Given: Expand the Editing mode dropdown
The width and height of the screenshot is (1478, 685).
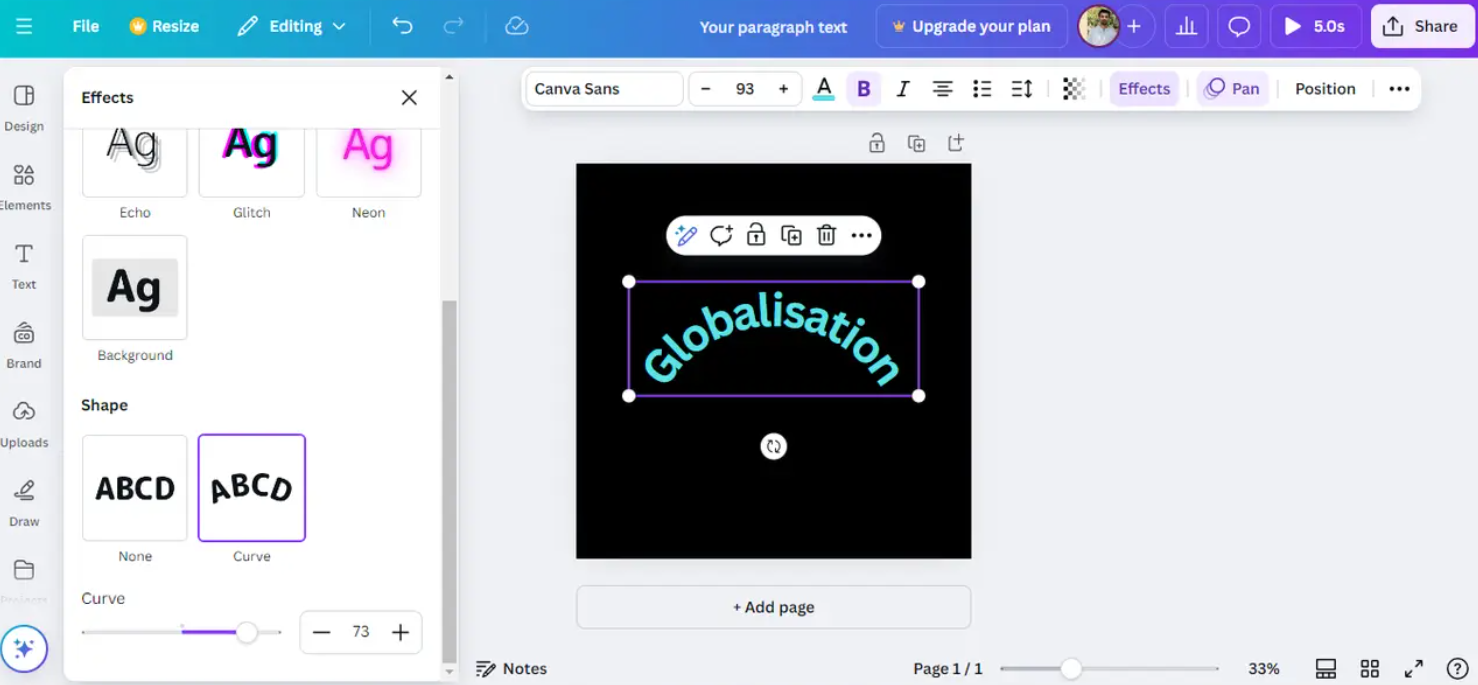Looking at the screenshot, I should click(x=291, y=27).
